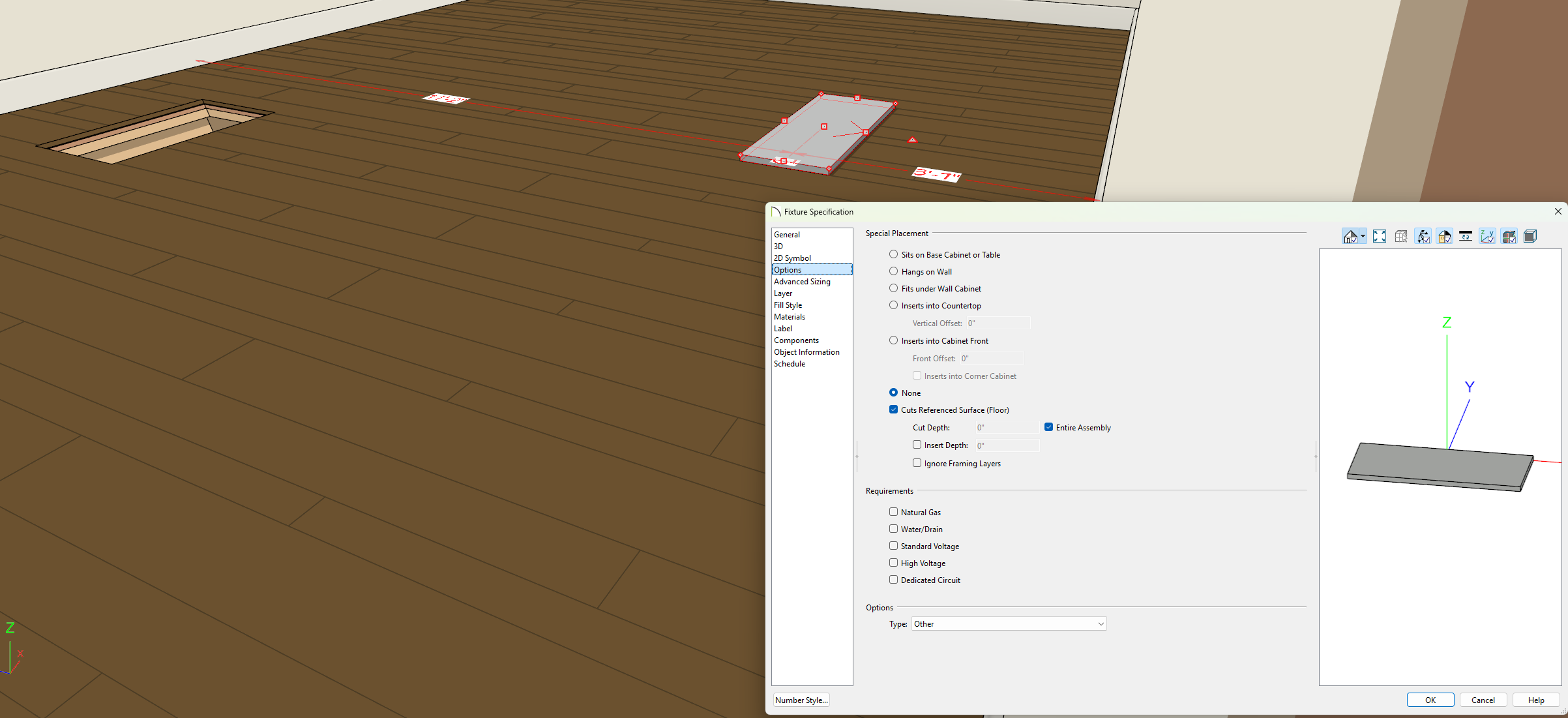Click the OK button
Viewport: 1568px width, 718px height.
point(1430,700)
